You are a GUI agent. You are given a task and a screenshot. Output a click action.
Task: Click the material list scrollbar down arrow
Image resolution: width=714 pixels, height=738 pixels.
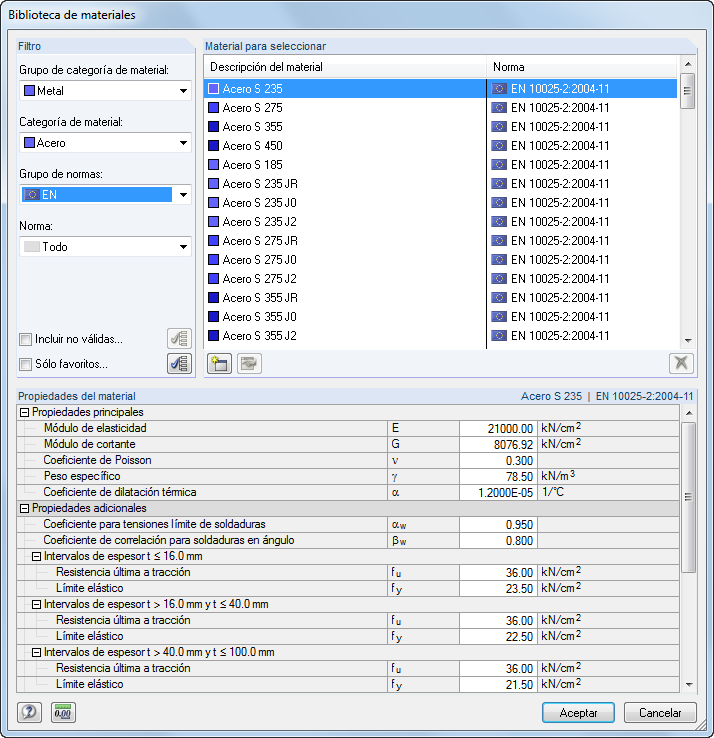coord(688,340)
